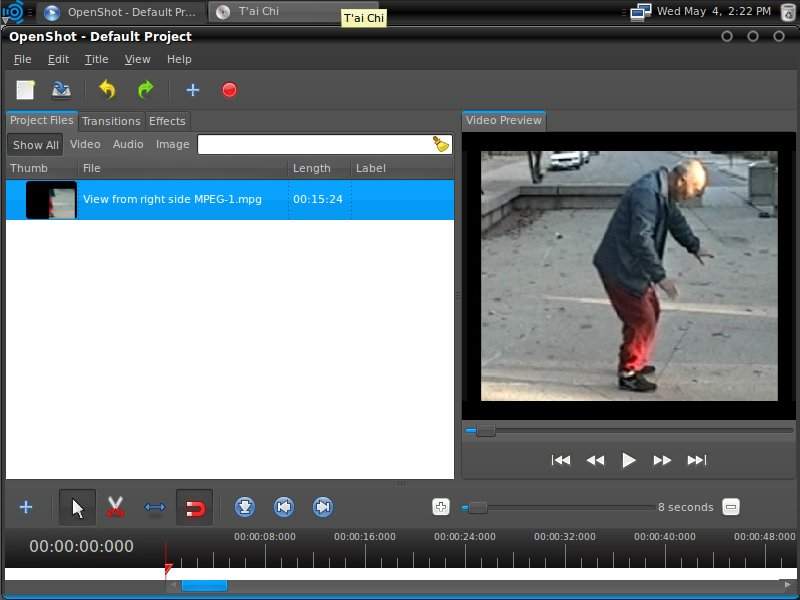800x600 pixels.
Task: Undo the last edit
Action: click(108, 90)
